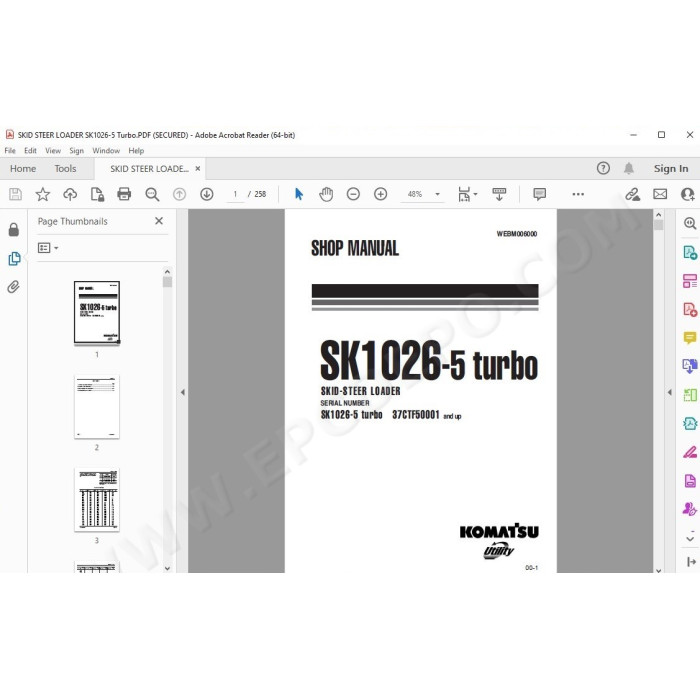This screenshot has width=700, height=700.
Task: Select the SKID STEER LOADE... document tab
Action: tap(149, 169)
